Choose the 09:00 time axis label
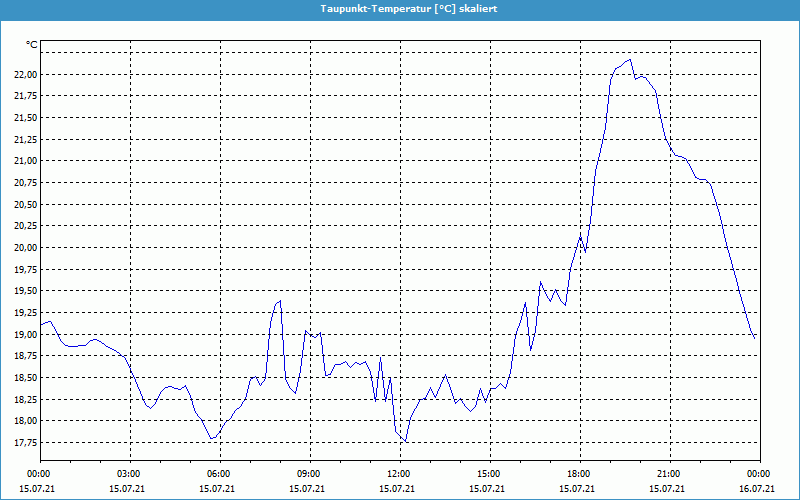Image resolution: width=800 pixels, height=500 pixels. (x=309, y=474)
